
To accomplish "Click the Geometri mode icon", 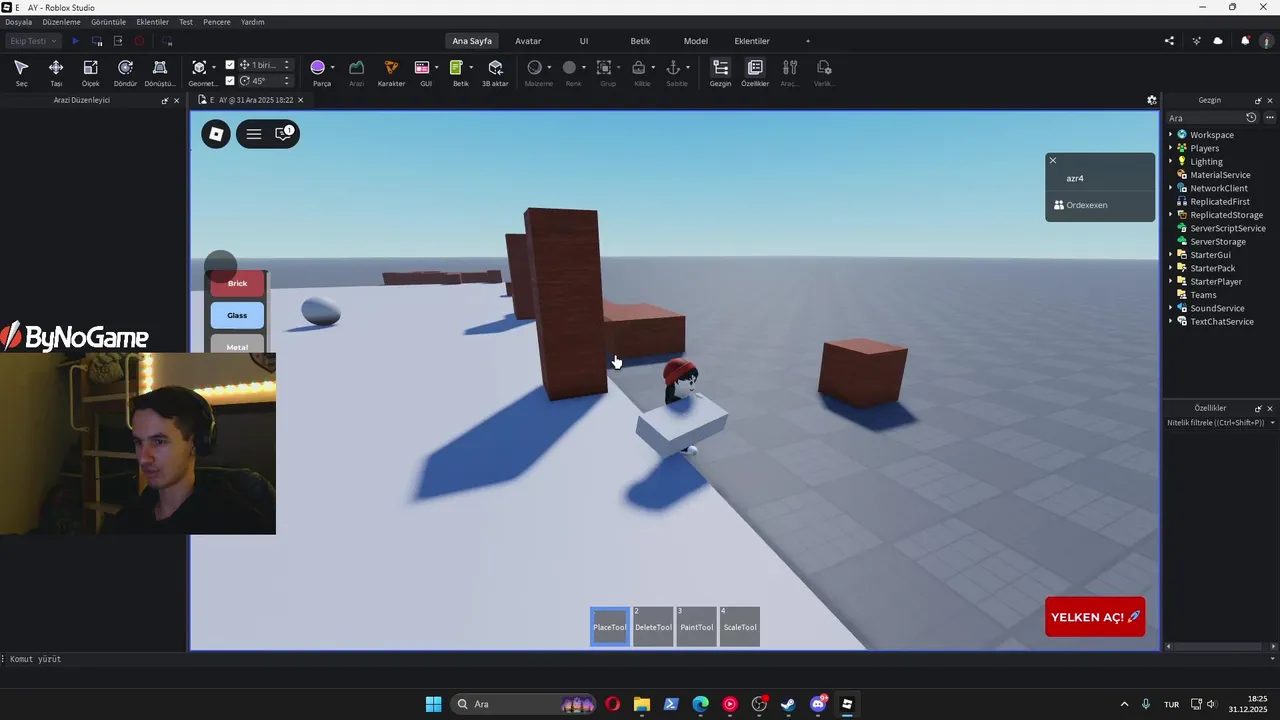I will pos(199,67).
